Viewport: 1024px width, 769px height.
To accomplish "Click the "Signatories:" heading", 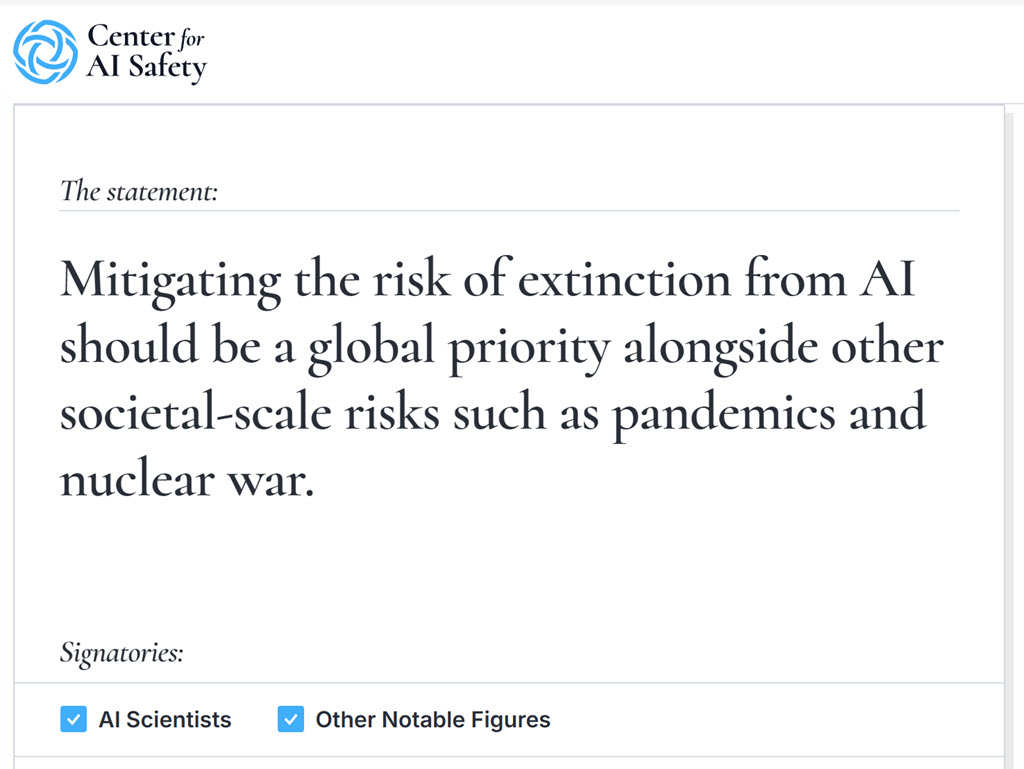I will tap(122, 653).
